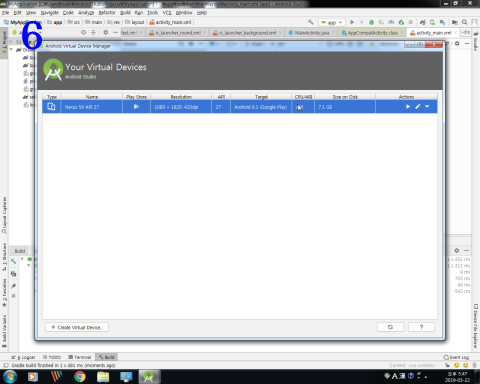Sort devices by the Name column header

(x=92, y=97)
